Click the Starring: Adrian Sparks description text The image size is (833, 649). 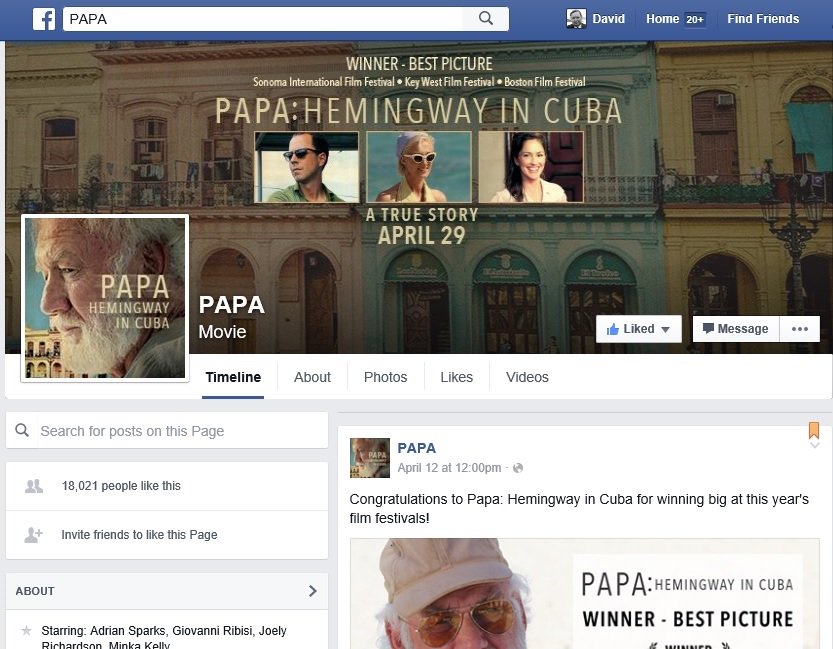pyautogui.click(x=164, y=637)
